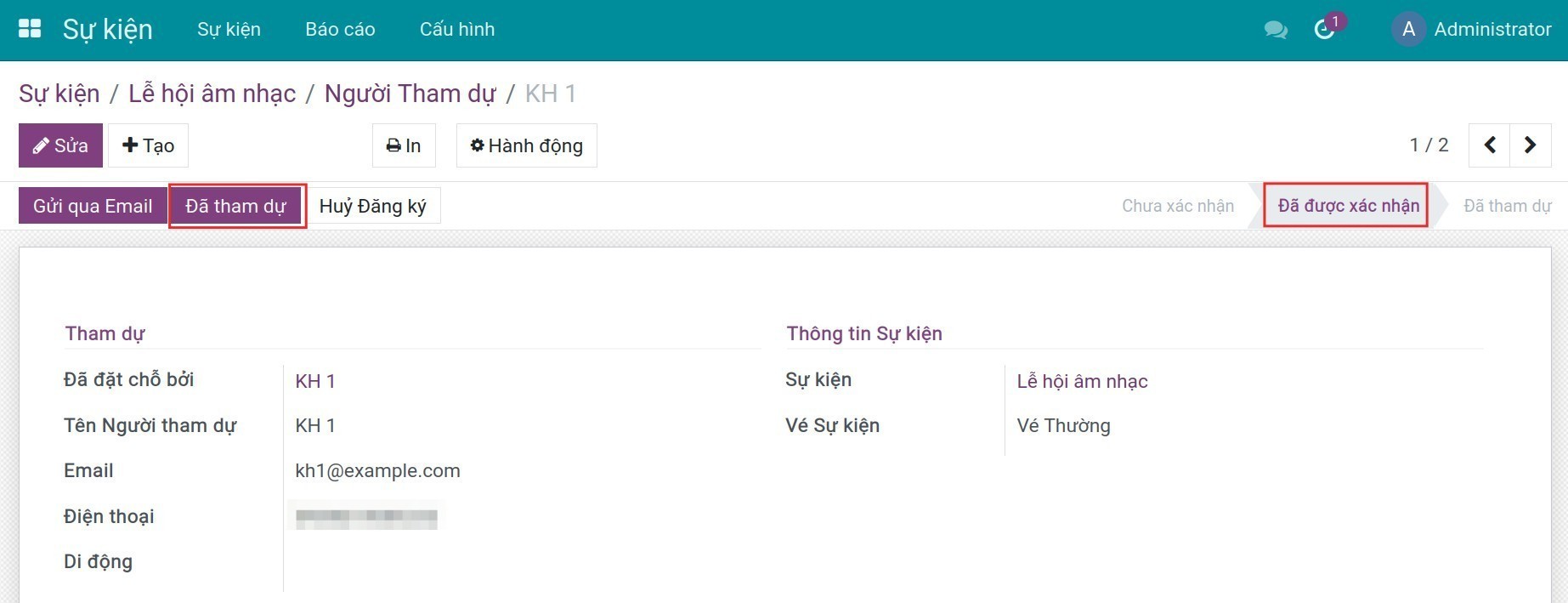The width and height of the screenshot is (1568, 603).
Task: Mark attendee with Đã tham dự button
Action: click(236, 206)
